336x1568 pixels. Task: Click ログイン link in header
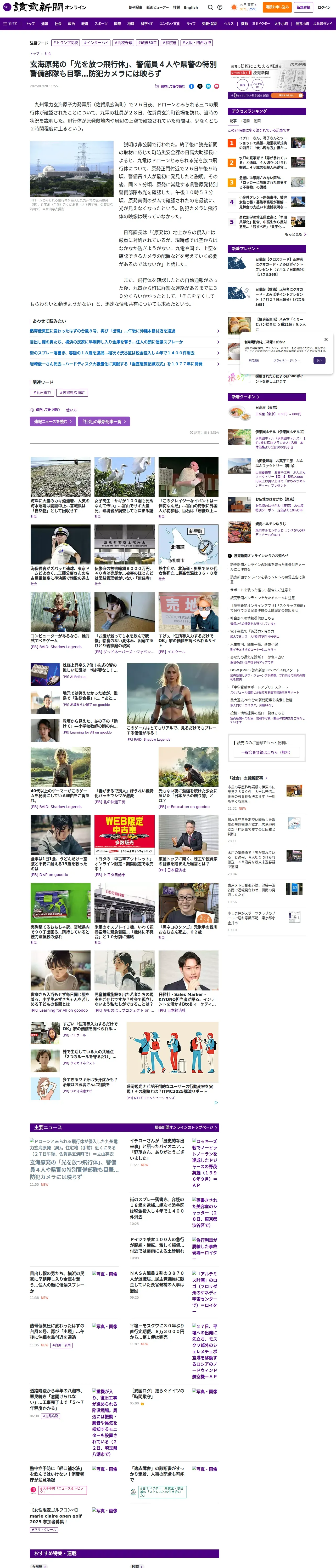click(324, 7)
